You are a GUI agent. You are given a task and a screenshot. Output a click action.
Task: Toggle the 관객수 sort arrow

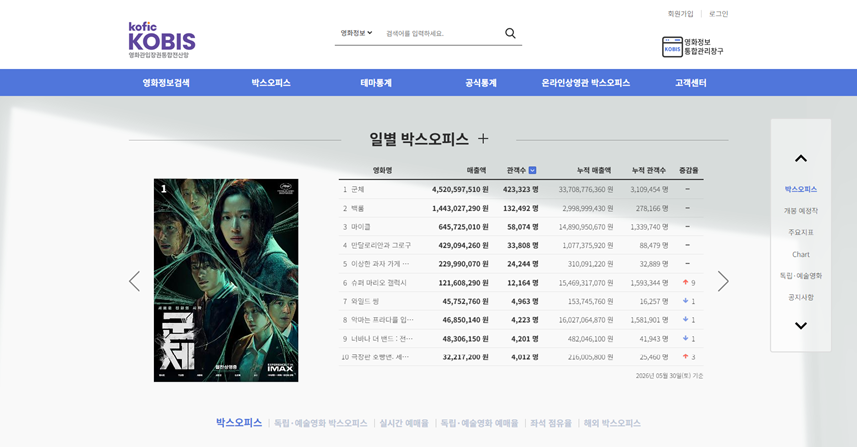532,170
